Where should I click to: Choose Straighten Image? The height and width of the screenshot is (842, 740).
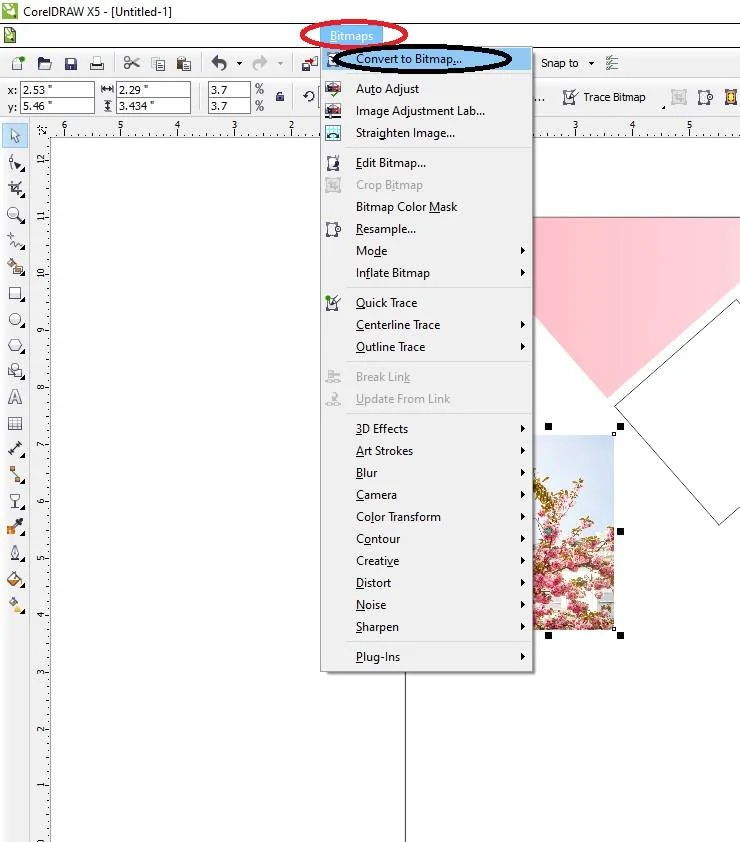pyautogui.click(x=426, y=133)
